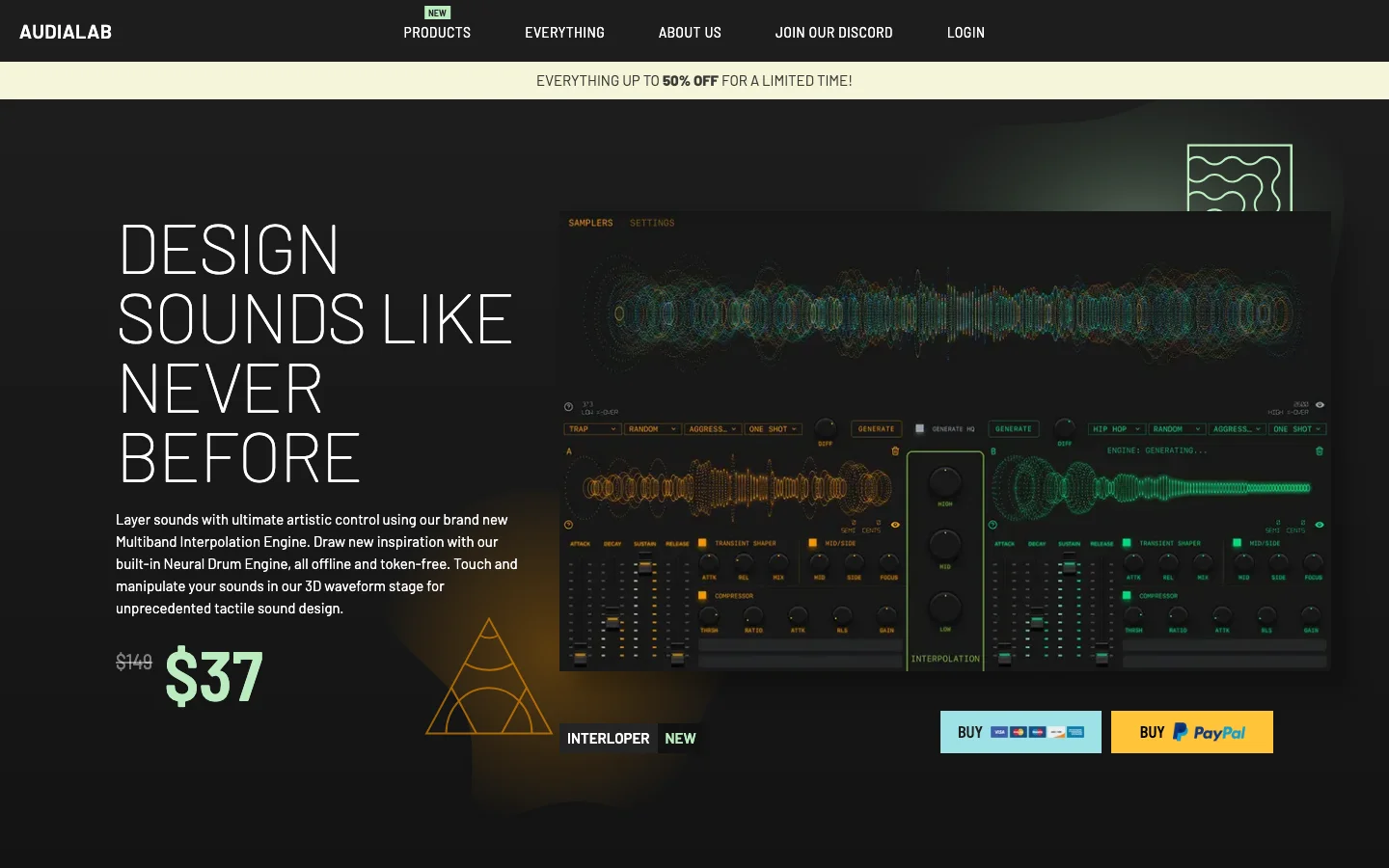The width and height of the screenshot is (1389, 868).
Task: Click the LOGIN link
Action: coord(966,32)
